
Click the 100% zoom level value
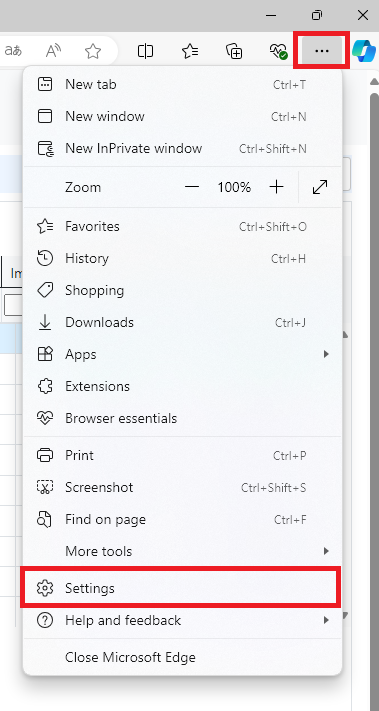[234, 187]
